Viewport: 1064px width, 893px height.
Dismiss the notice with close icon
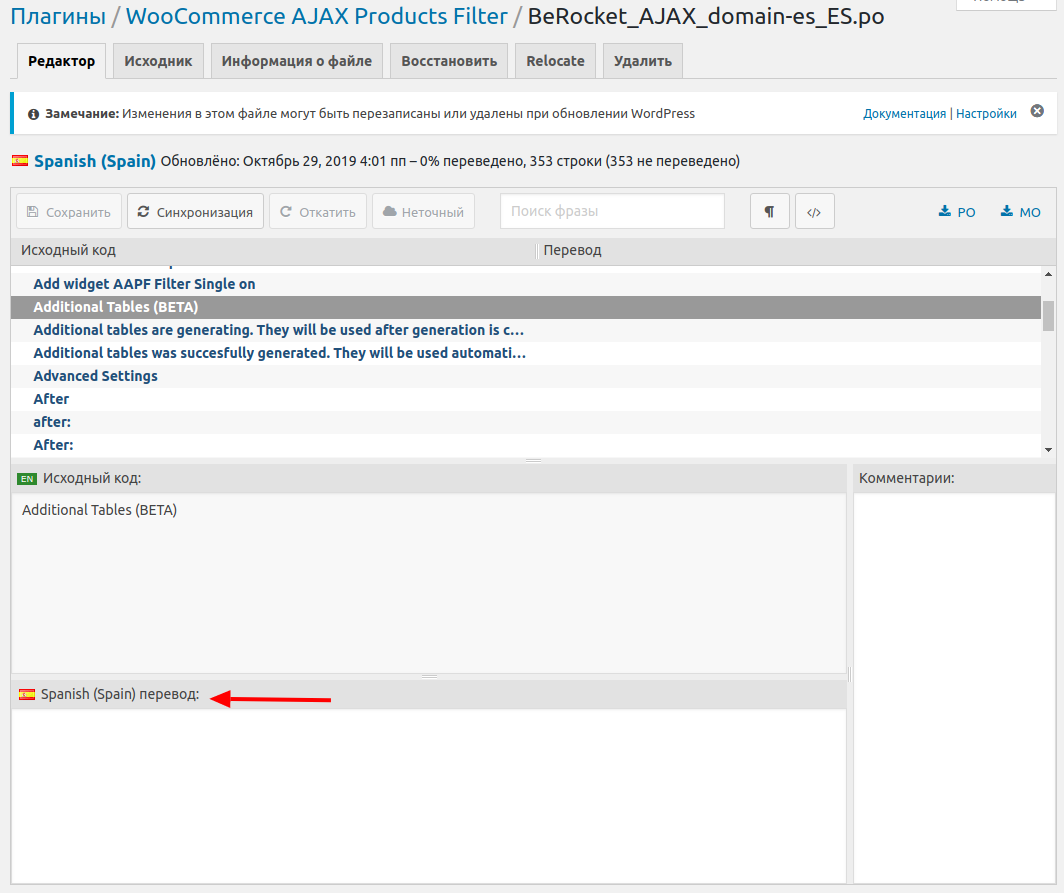pyautogui.click(x=1037, y=111)
